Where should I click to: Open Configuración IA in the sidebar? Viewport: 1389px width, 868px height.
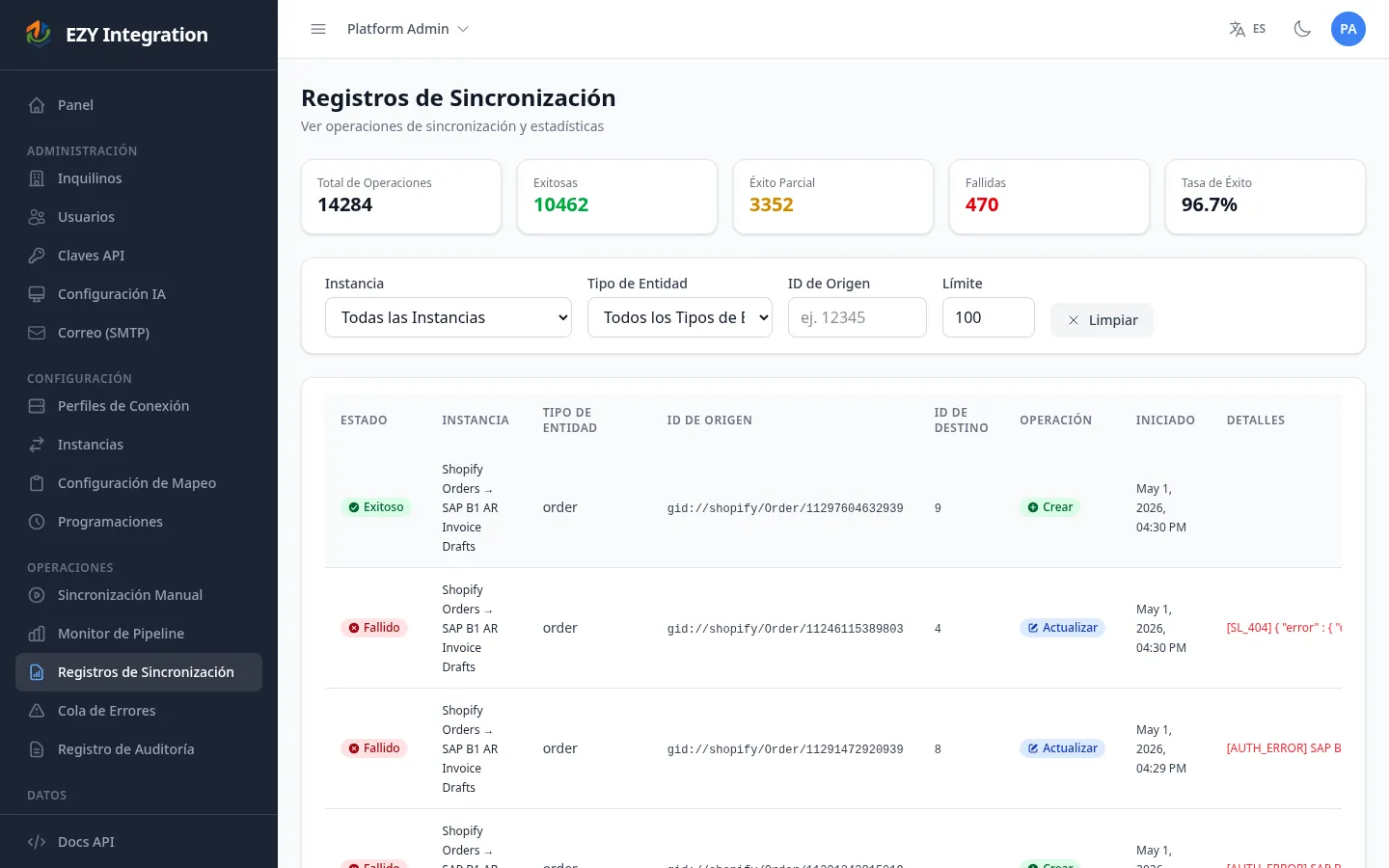pyautogui.click(x=139, y=294)
